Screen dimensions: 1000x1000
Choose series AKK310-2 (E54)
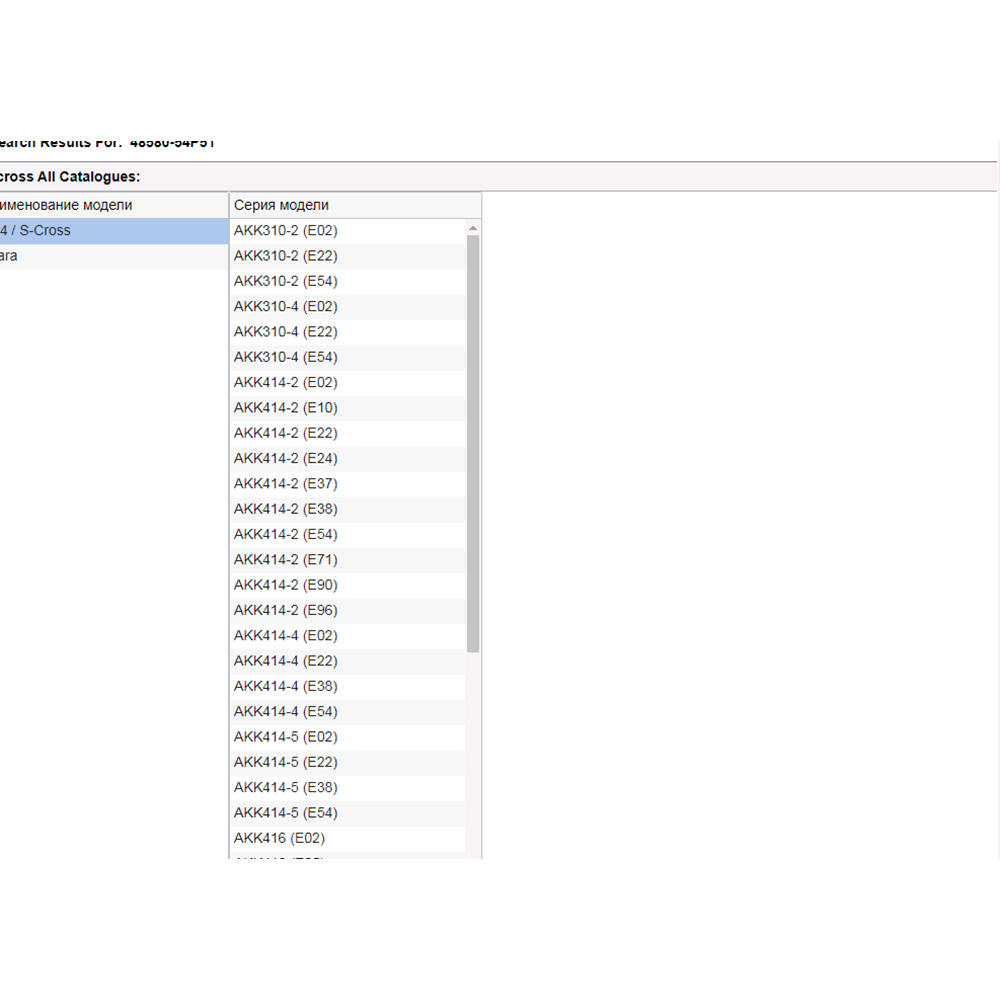[x=286, y=281]
